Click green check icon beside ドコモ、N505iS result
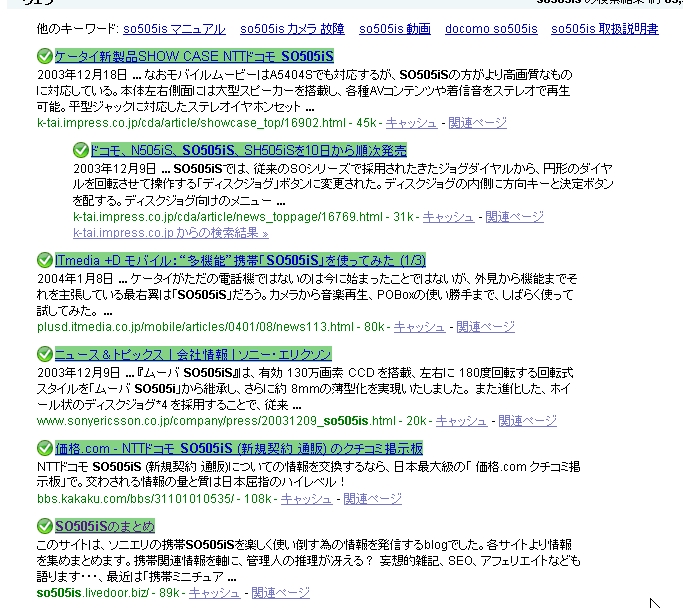Image resolution: width=683 pixels, height=608 pixels. point(81,150)
